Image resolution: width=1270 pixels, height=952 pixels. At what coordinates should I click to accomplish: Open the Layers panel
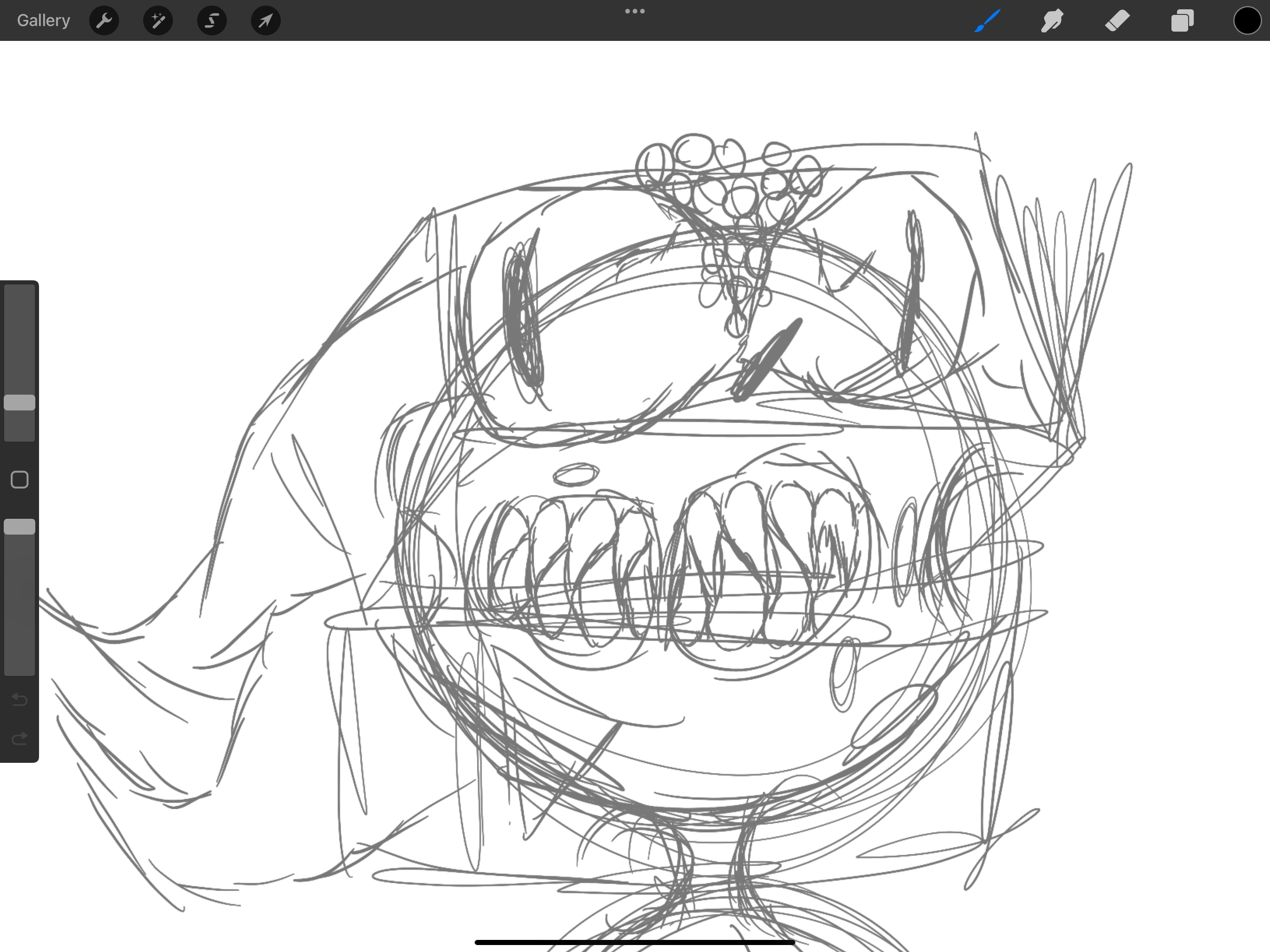pos(1182,20)
